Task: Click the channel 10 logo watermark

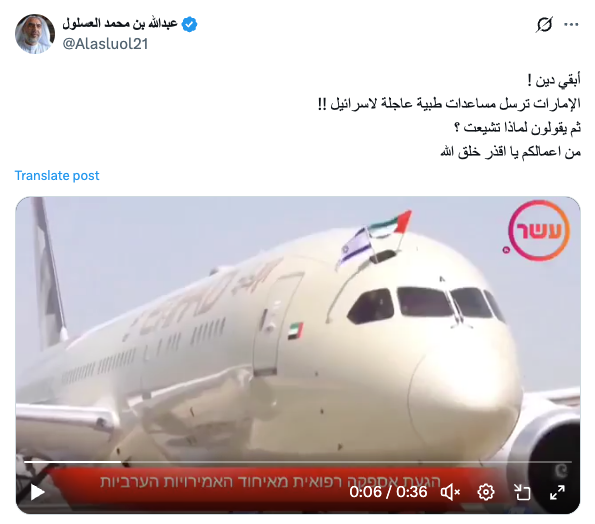Action: (x=538, y=231)
